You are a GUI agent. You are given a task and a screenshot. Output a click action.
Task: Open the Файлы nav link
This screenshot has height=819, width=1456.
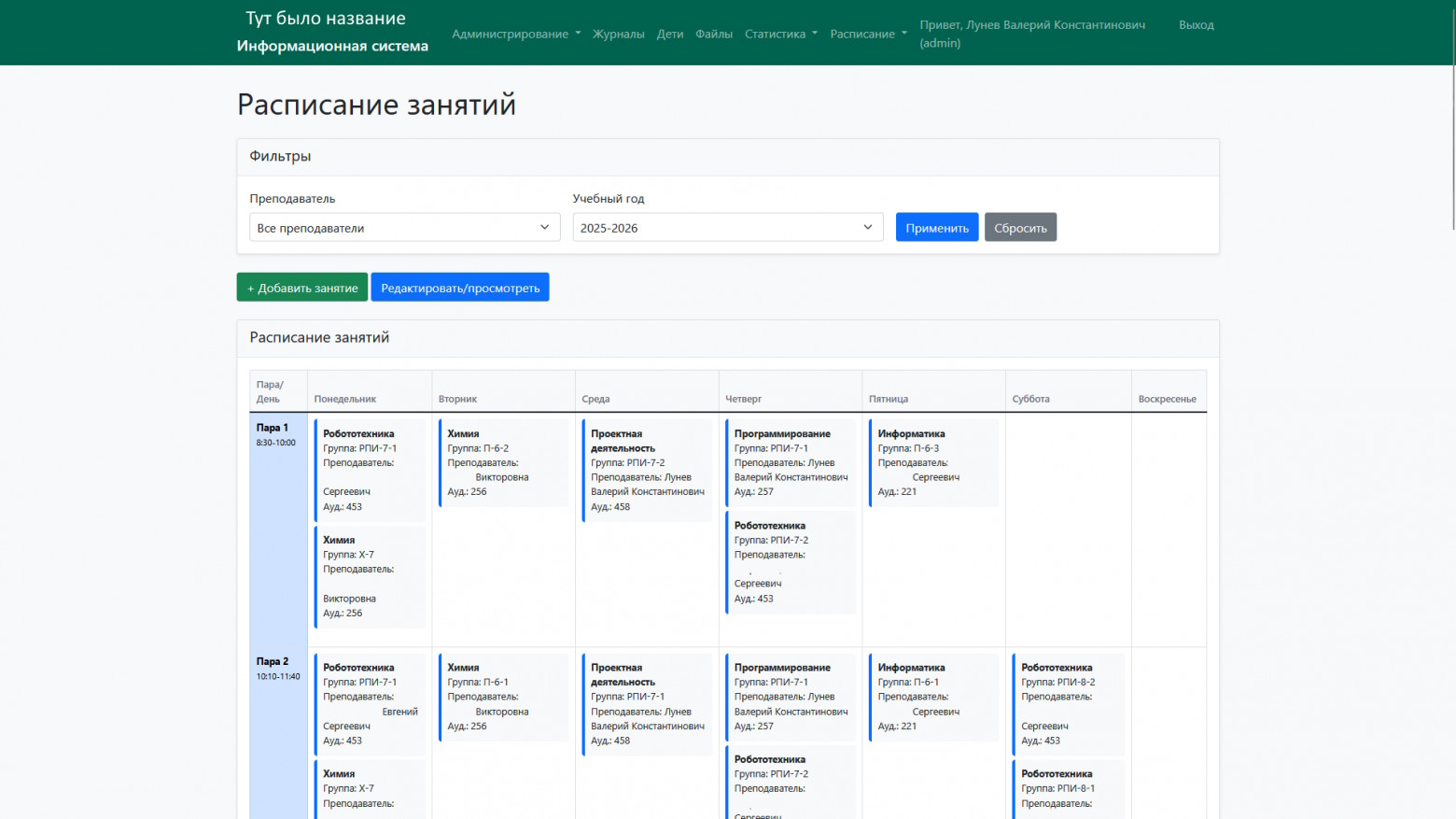coord(713,34)
